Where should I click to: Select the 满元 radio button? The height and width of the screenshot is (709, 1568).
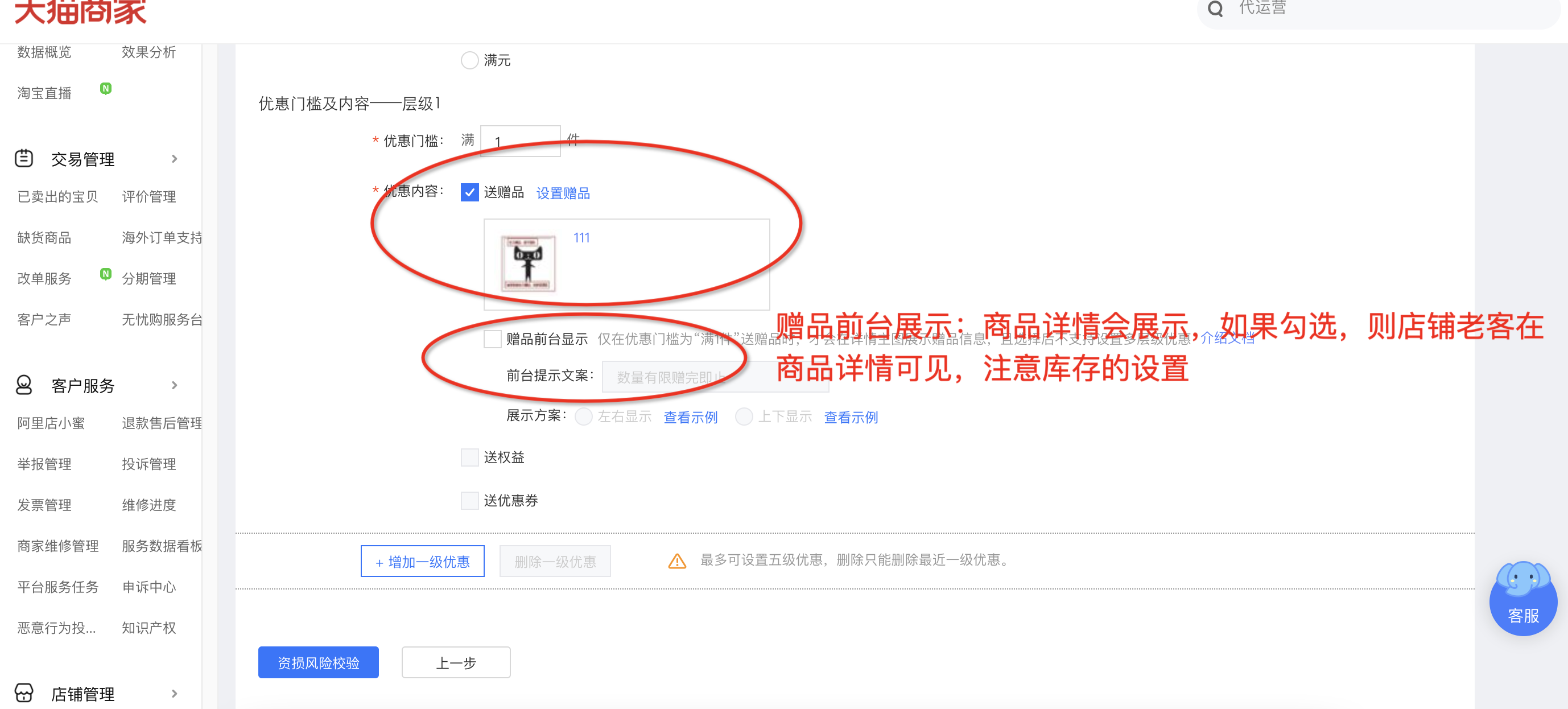pos(469,60)
